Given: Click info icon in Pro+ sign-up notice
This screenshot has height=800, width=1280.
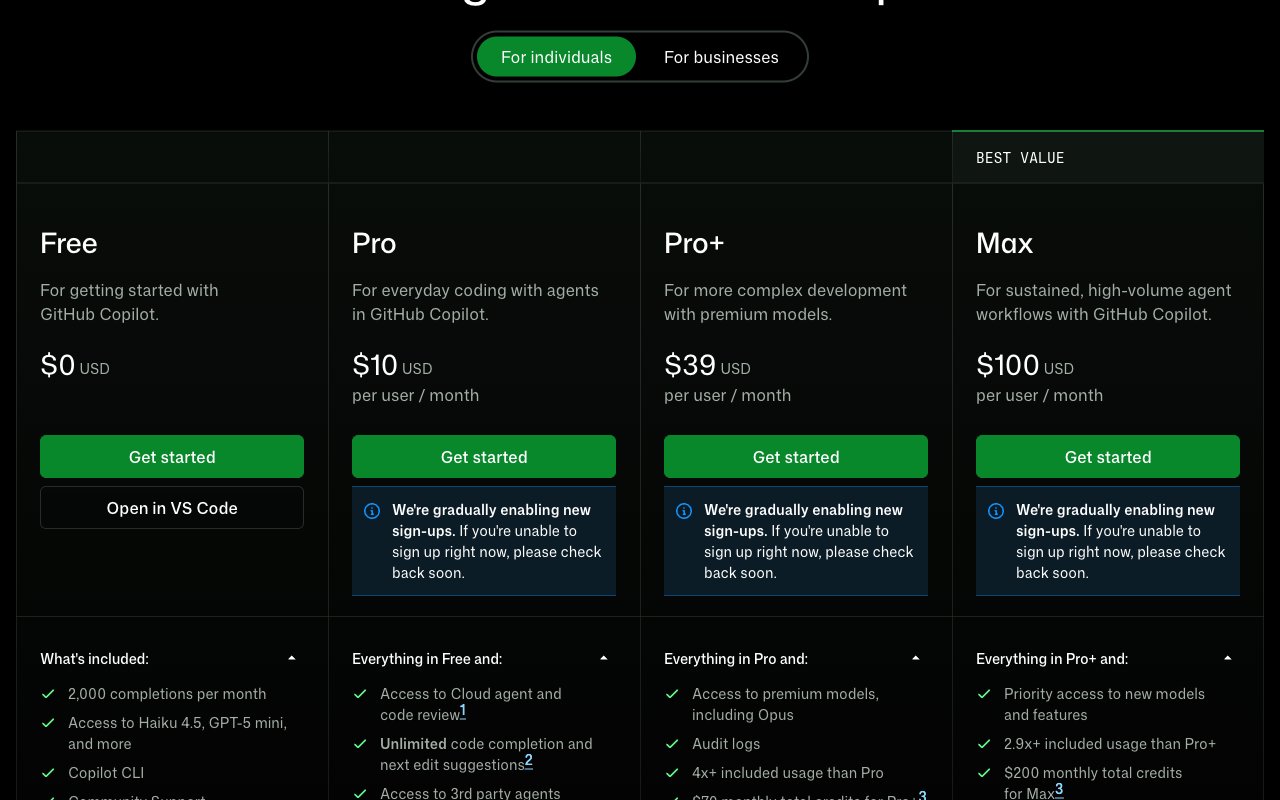Looking at the screenshot, I should (684, 511).
